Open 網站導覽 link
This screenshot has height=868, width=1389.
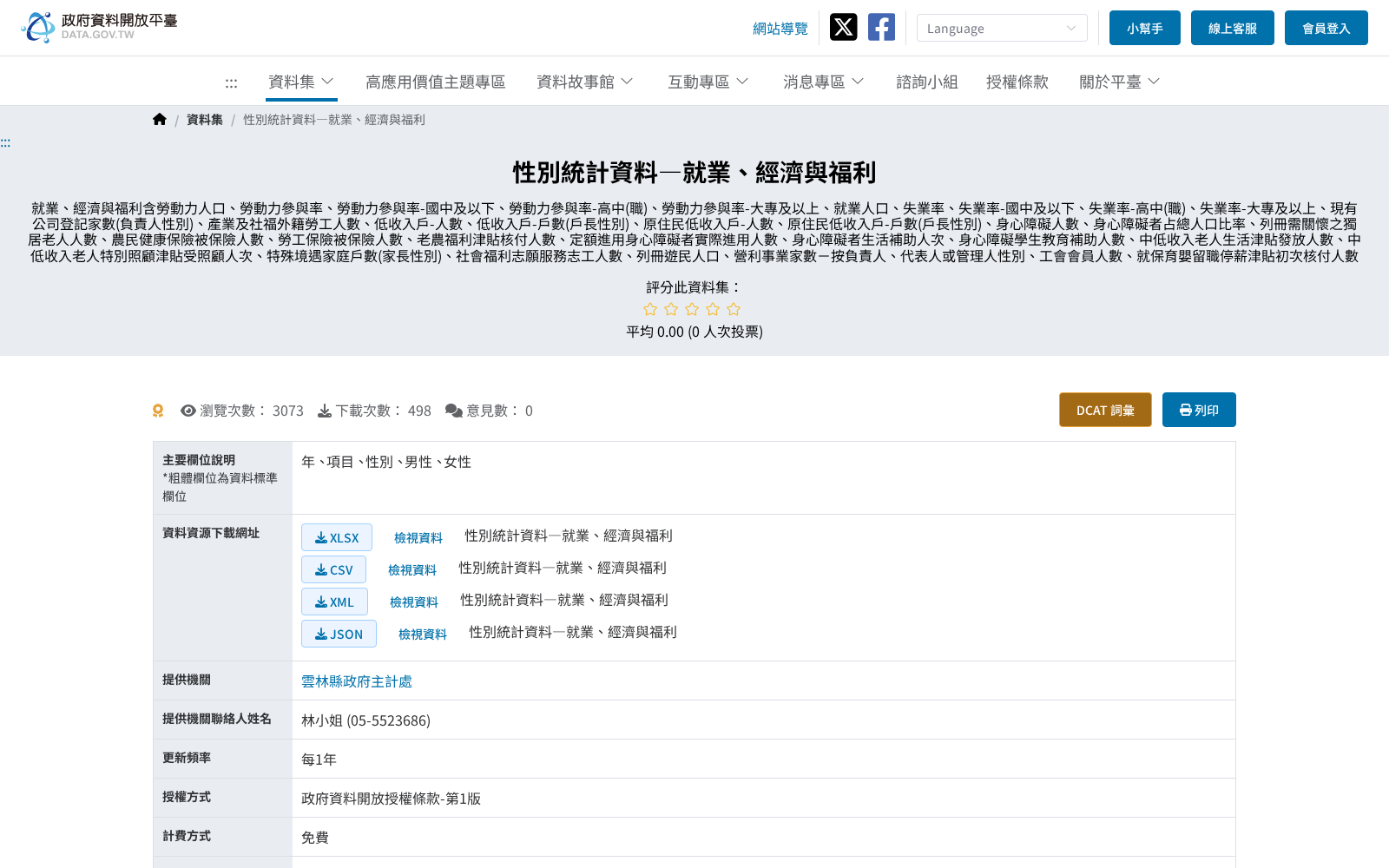click(x=780, y=29)
